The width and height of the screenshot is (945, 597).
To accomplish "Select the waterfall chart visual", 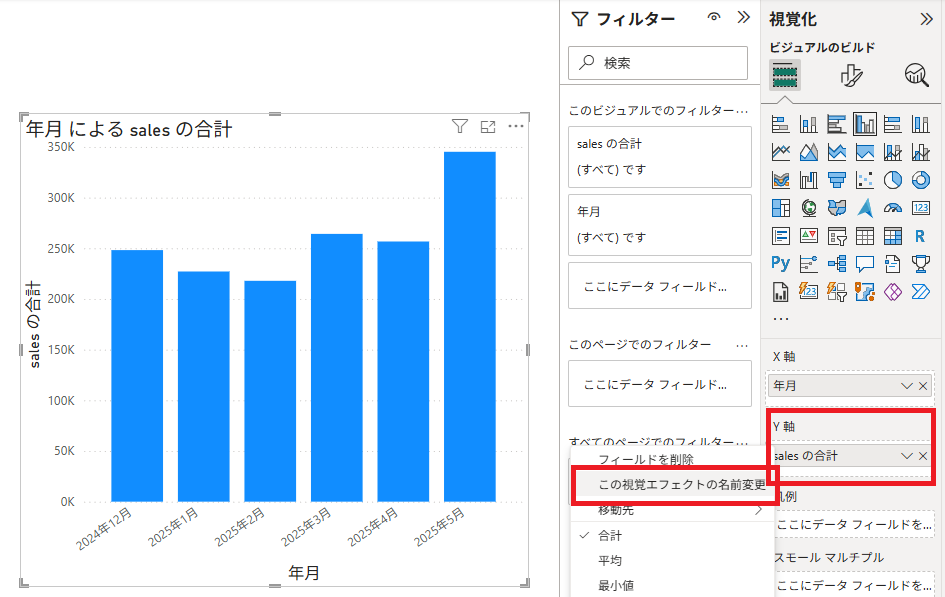I will coord(809,180).
